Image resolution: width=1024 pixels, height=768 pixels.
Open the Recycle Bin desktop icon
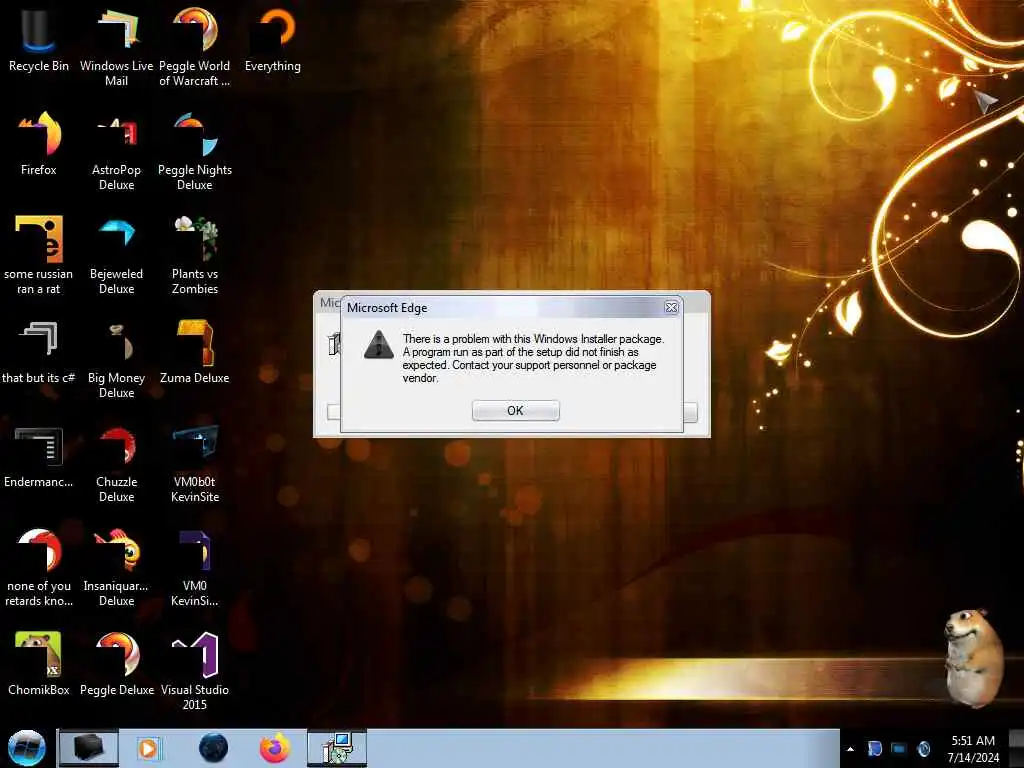pyautogui.click(x=39, y=39)
